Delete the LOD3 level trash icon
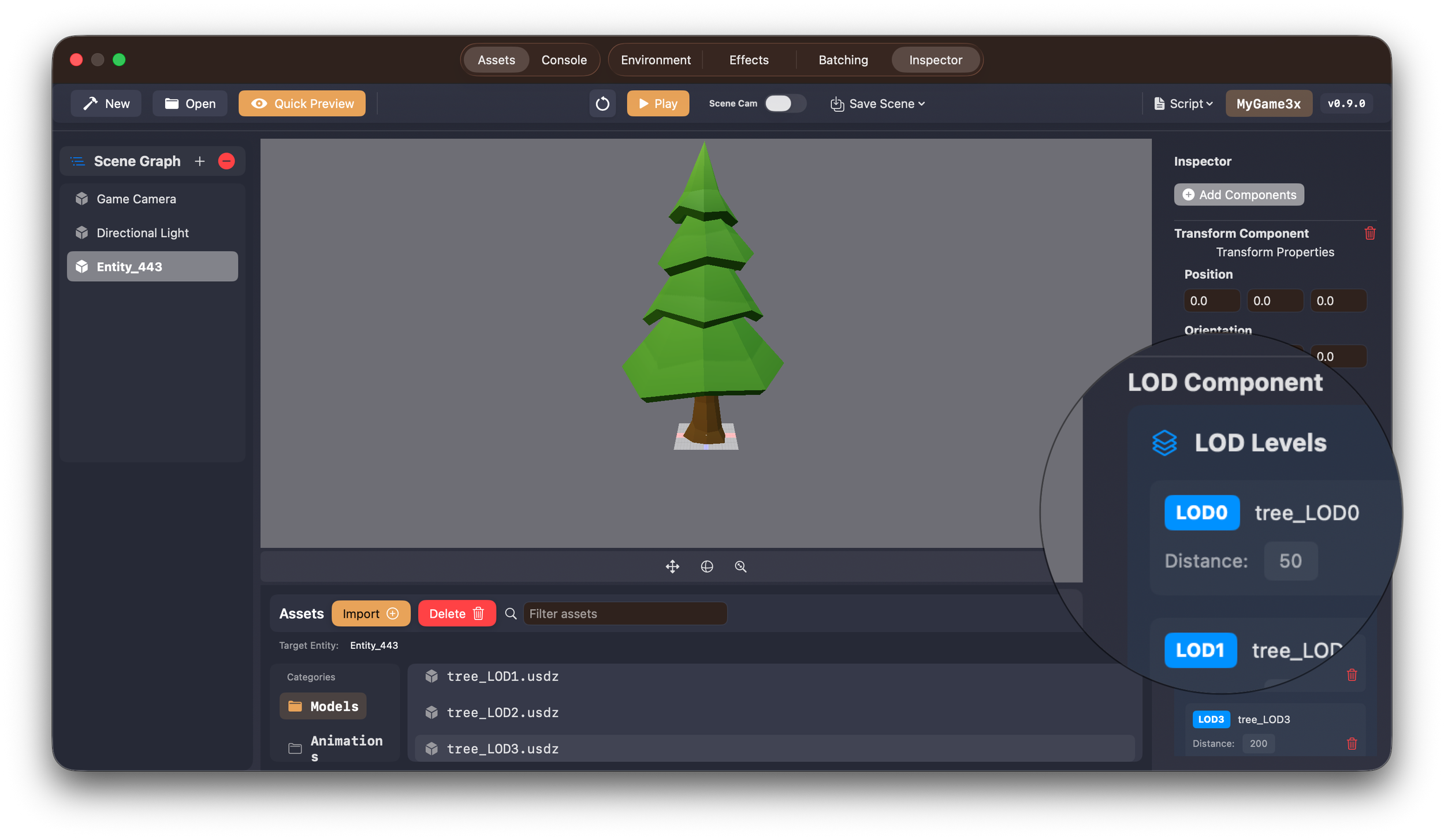 [x=1352, y=744]
